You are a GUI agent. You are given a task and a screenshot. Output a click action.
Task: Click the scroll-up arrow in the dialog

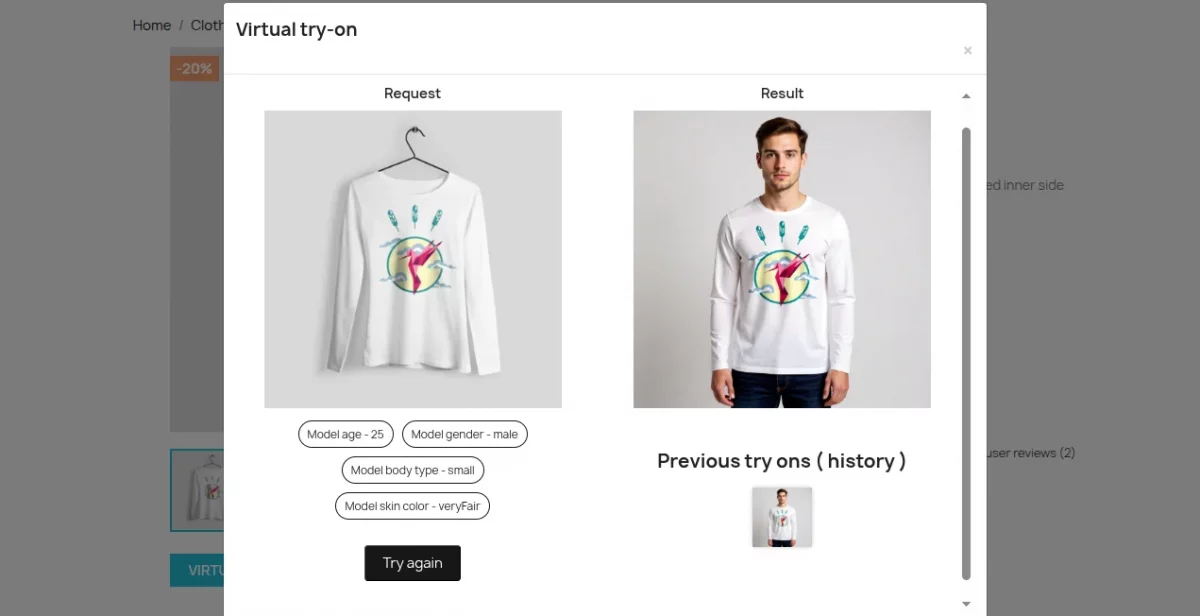click(x=965, y=95)
